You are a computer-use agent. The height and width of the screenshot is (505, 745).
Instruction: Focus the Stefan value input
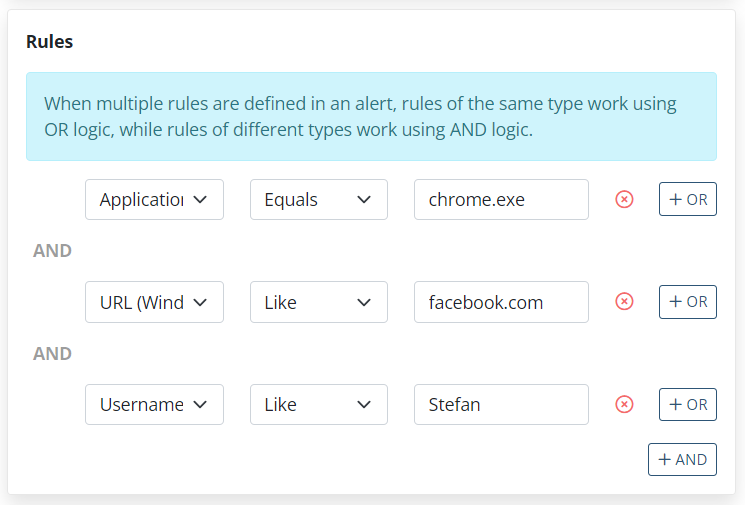[x=501, y=404]
